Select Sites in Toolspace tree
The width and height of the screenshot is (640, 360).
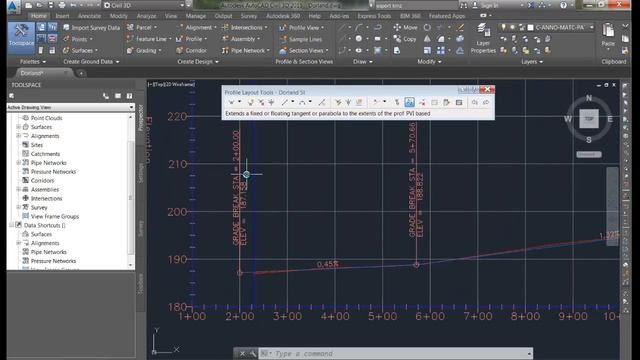click(x=37, y=145)
